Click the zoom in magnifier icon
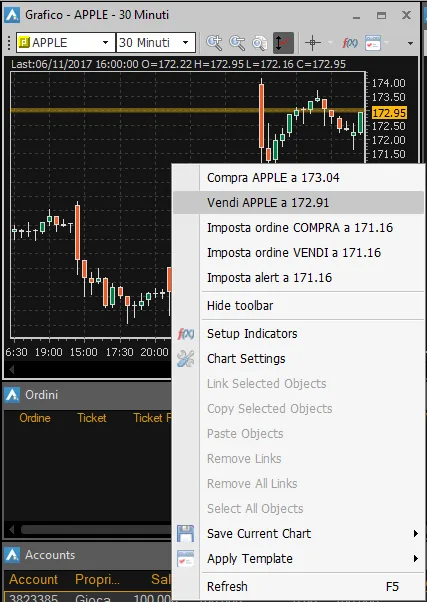 pos(214,43)
